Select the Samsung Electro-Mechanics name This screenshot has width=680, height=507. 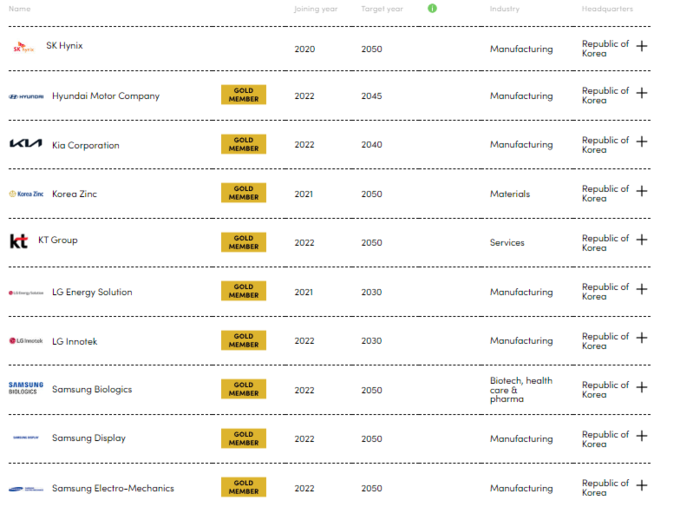(x=113, y=488)
